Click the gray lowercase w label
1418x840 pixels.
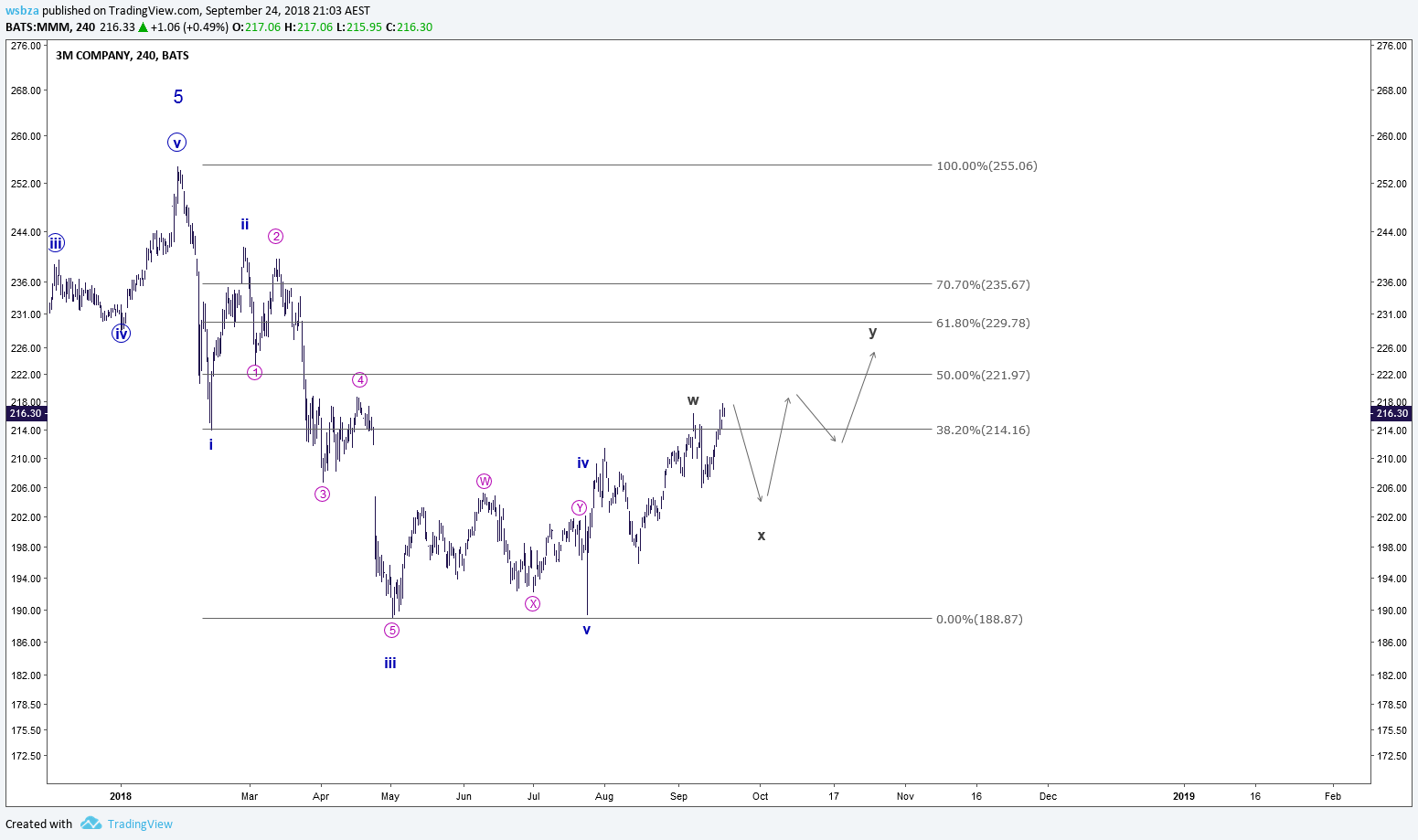[693, 400]
